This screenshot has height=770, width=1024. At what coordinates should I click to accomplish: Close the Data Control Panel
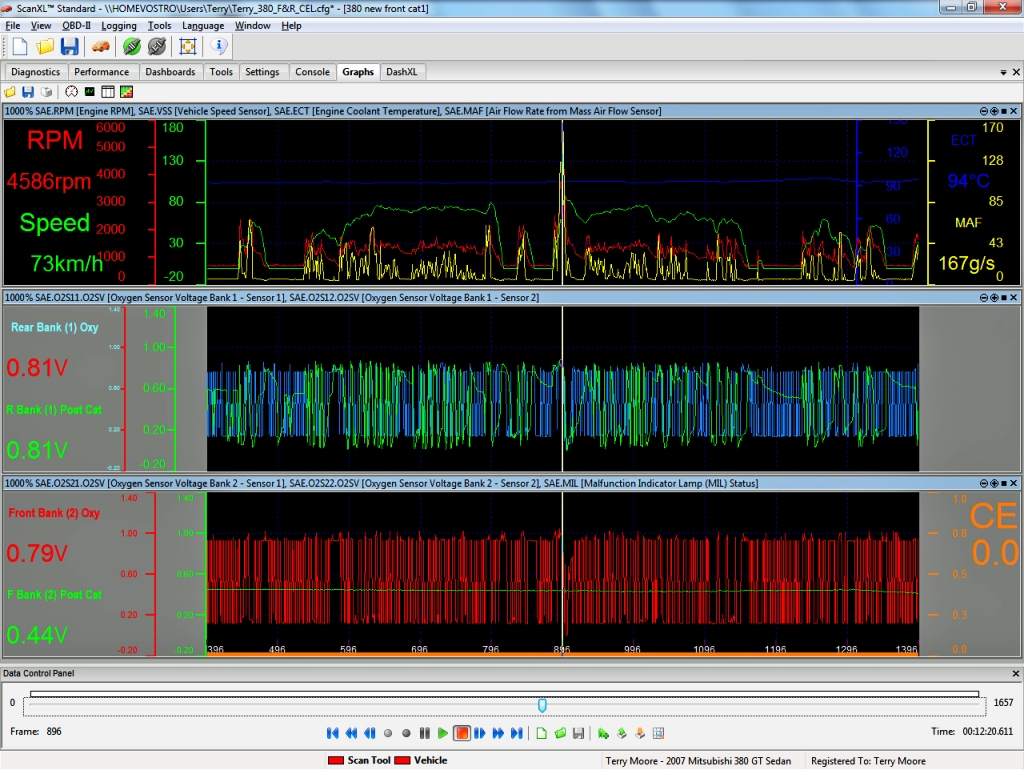click(x=1015, y=674)
